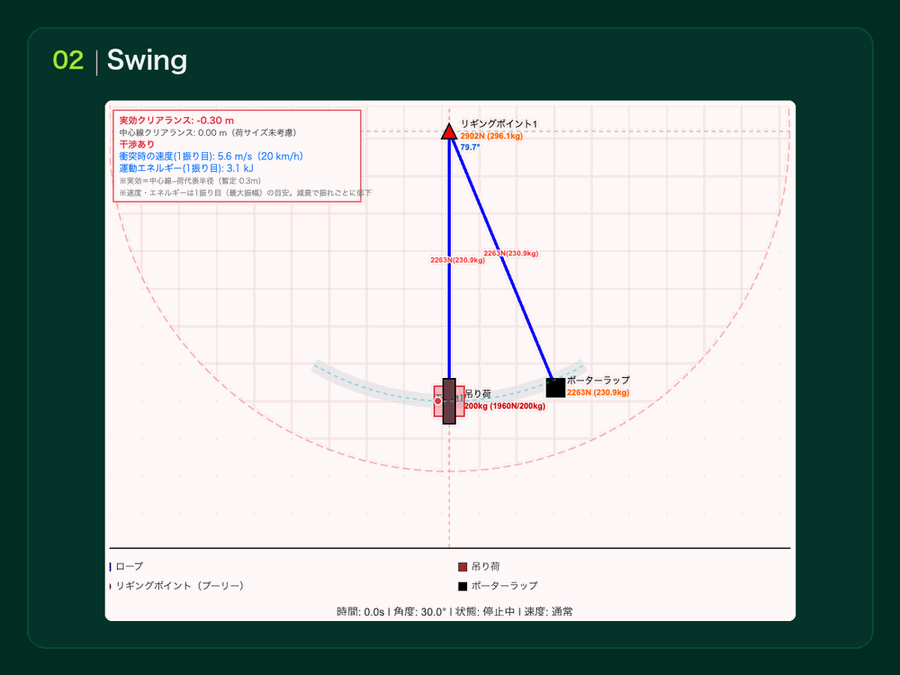Screen dimensions: 900x675
Task: Click the 'ポーターラップ' legend label
Action: 505,586
